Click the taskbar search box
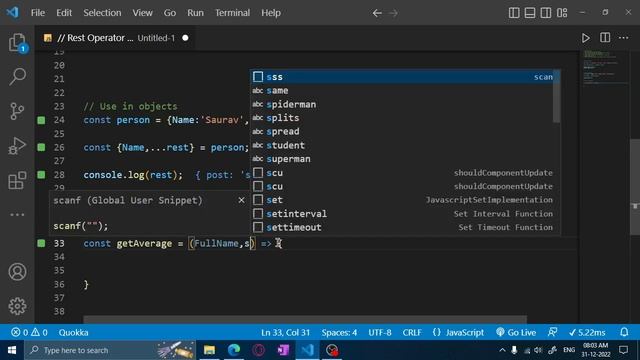 click(109, 350)
